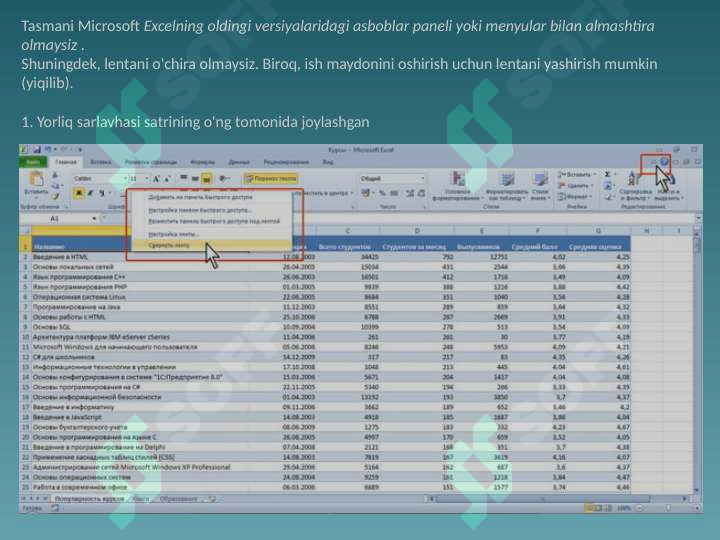The height and width of the screenshot is (540, 720).
Task: Click Insert cells (Вставить) in Cells group
Action: (576, 174)
